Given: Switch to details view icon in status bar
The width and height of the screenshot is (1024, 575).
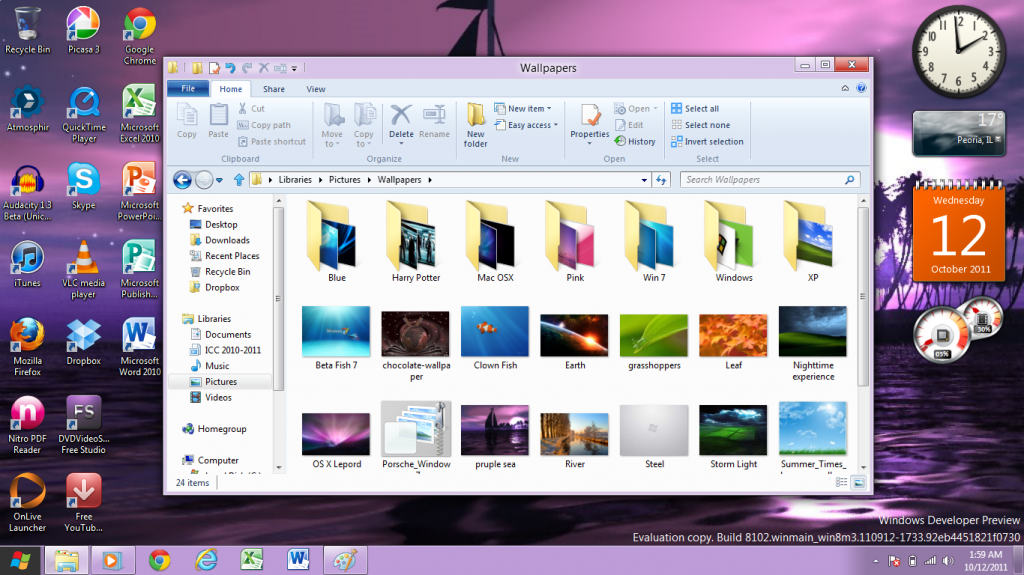Looking at the screenshot, I should tap(841, 482).
